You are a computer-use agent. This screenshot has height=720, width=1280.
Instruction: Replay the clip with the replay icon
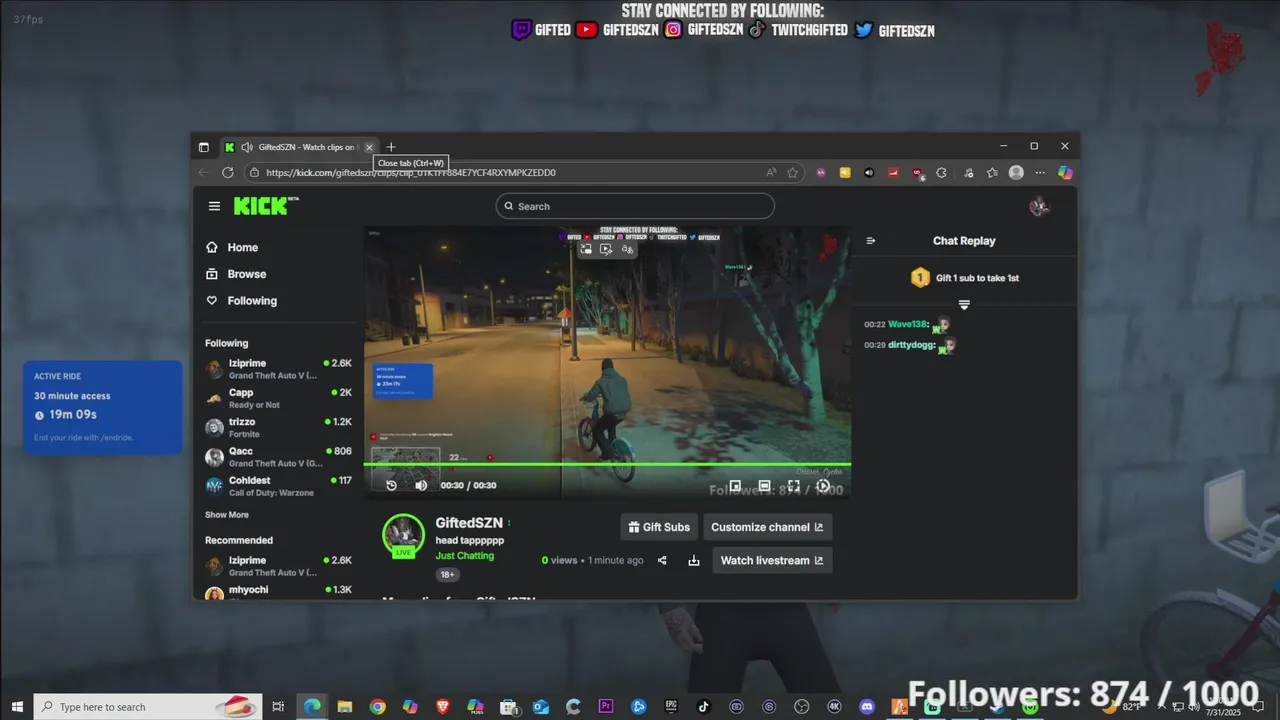click(x=391, y=485)
